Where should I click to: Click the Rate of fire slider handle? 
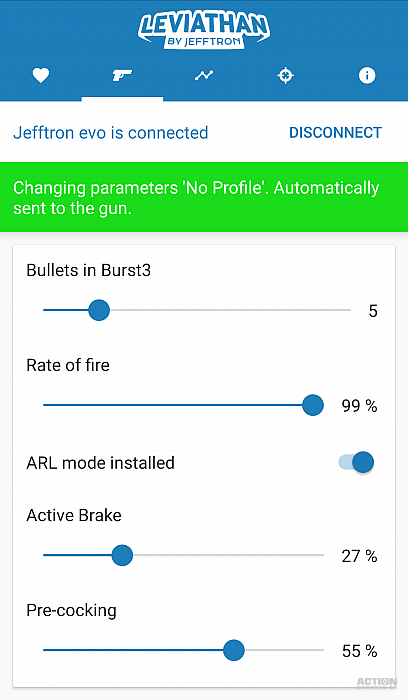point(312,405)
